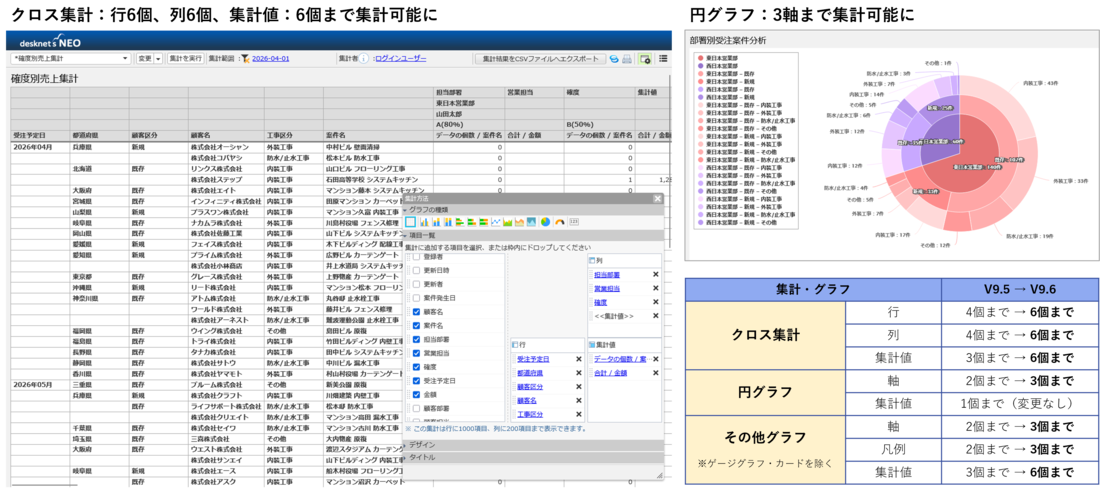Click 工事区分 link in the 行 box
The image size is (1100, 488).
click(x=530, y=414)
